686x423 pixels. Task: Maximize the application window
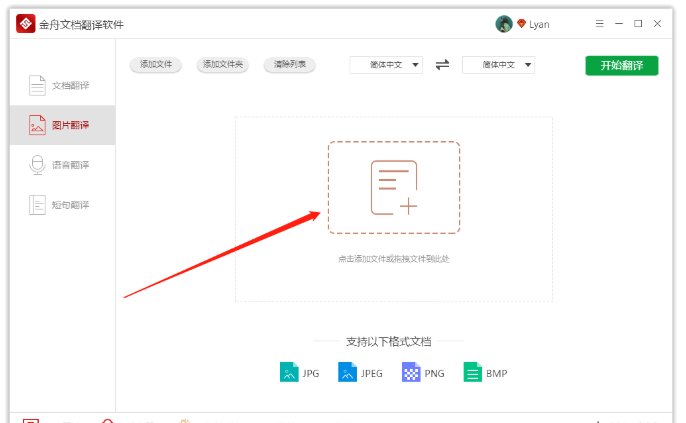(638, 24)
